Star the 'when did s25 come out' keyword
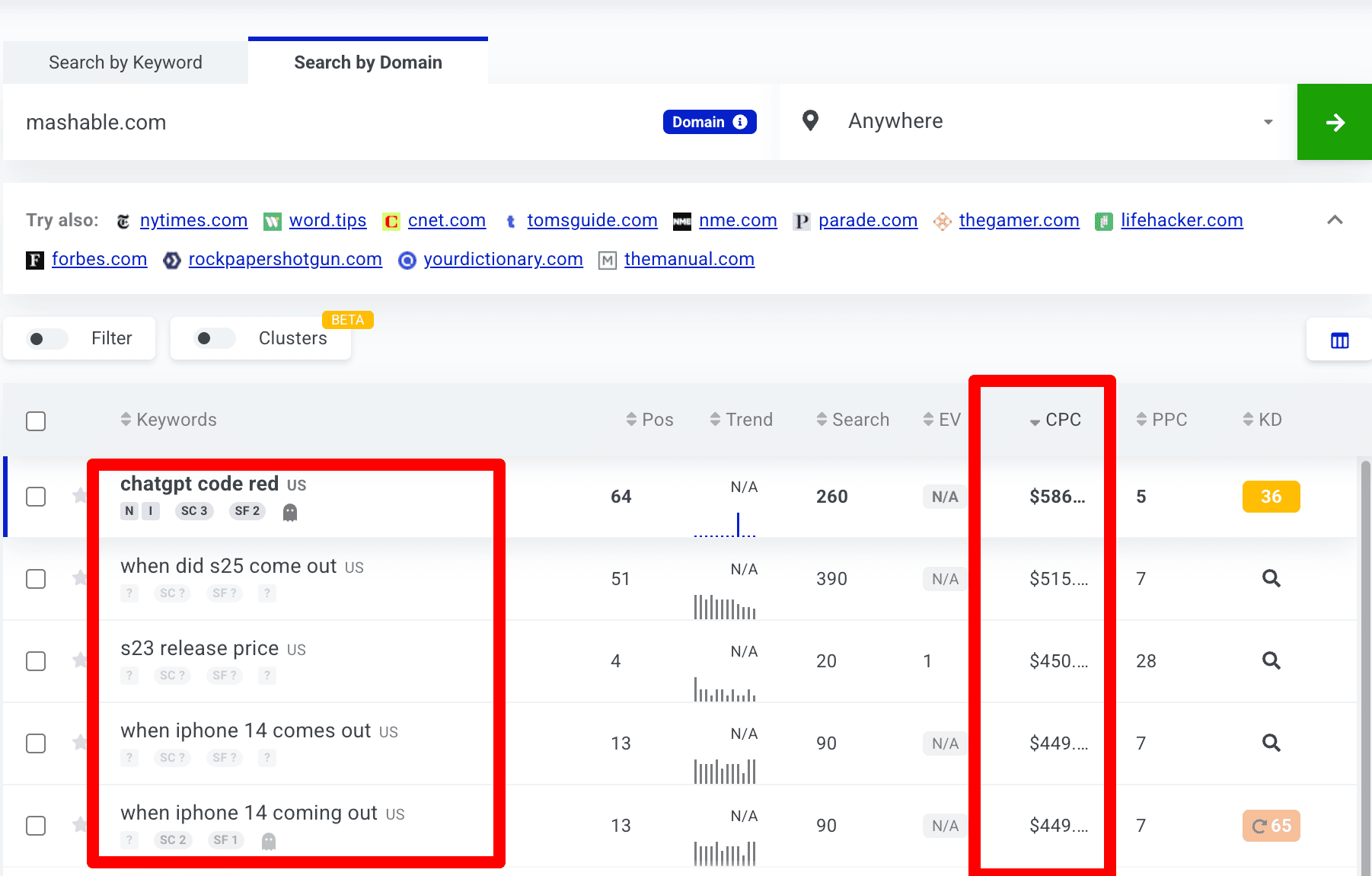 [x=79, y=578]
